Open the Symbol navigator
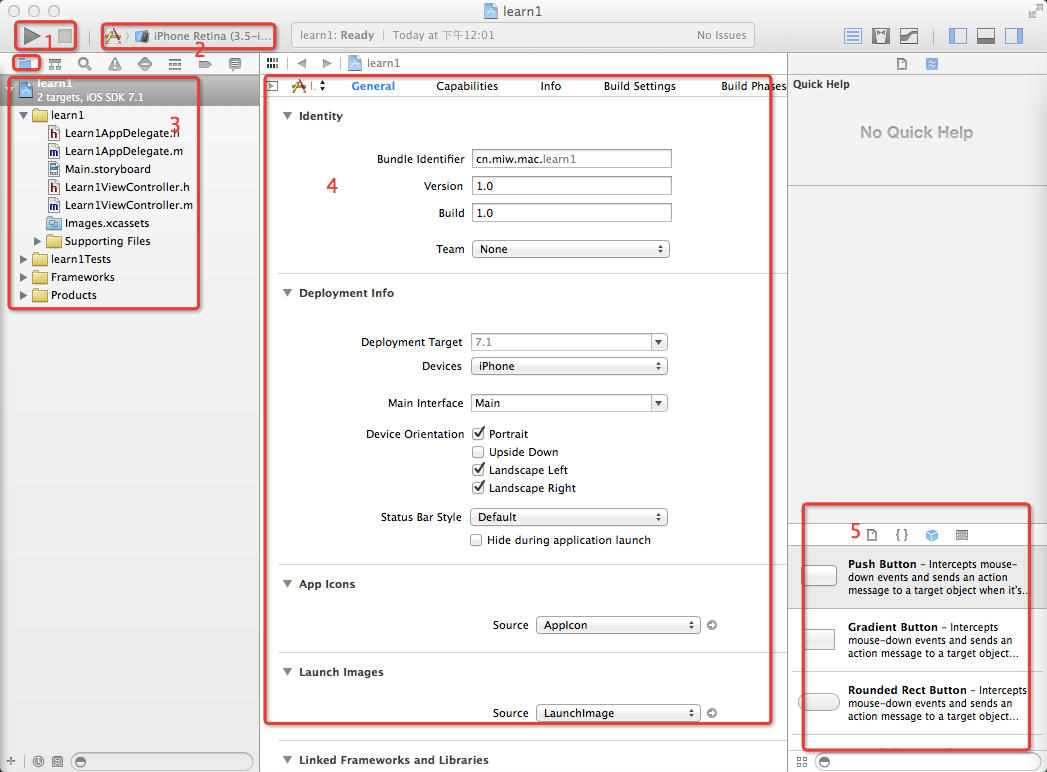This screenshot has height=772, width=1047. [x=55, y=64]
